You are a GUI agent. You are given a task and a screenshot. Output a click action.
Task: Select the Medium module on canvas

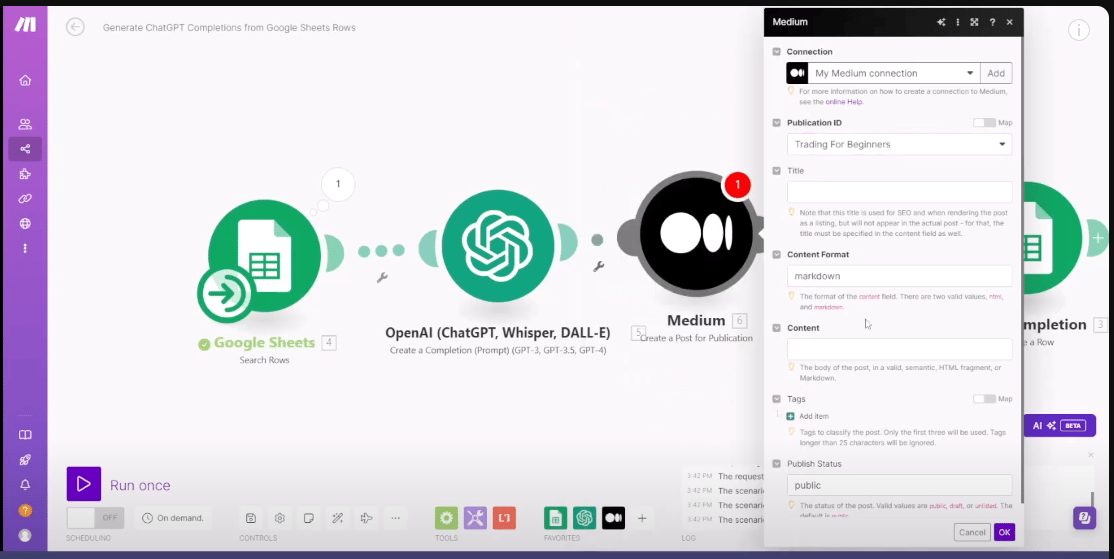[x=696, y=234]
